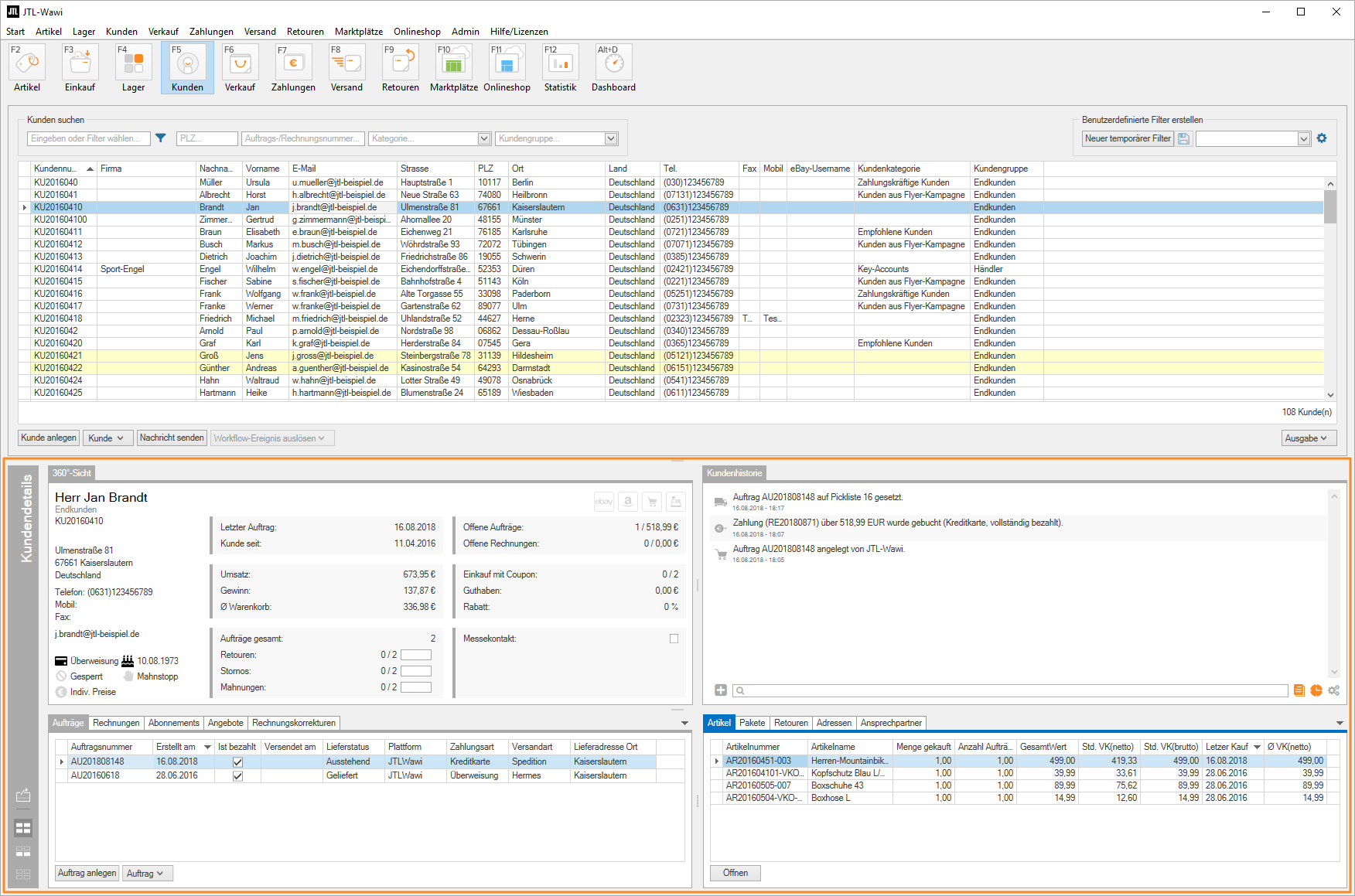This screenshot has width=1355, height=896.
Task: Switch to the Rechnungen tab
Action: (116, 723)
